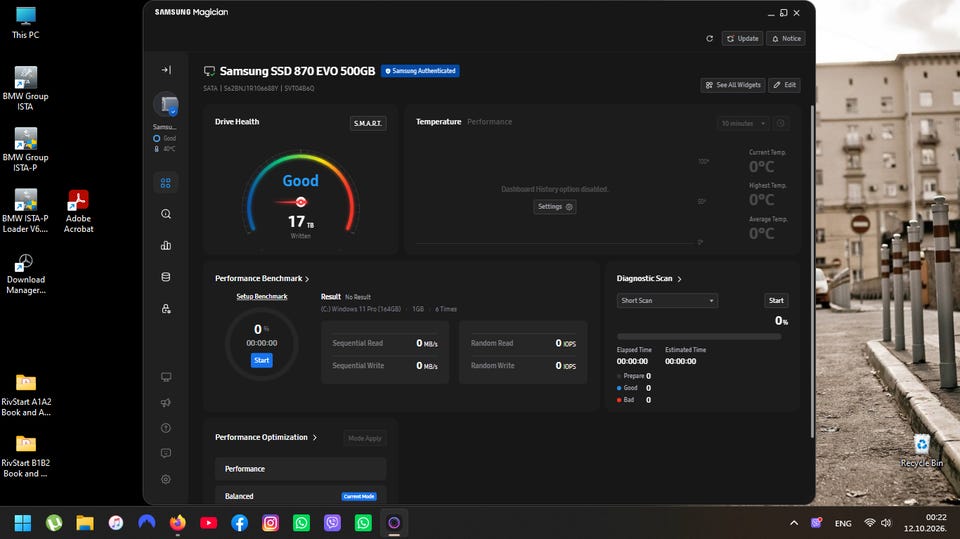Click the Update button
This screenshot has height=539, width=960.
[742, 39]
